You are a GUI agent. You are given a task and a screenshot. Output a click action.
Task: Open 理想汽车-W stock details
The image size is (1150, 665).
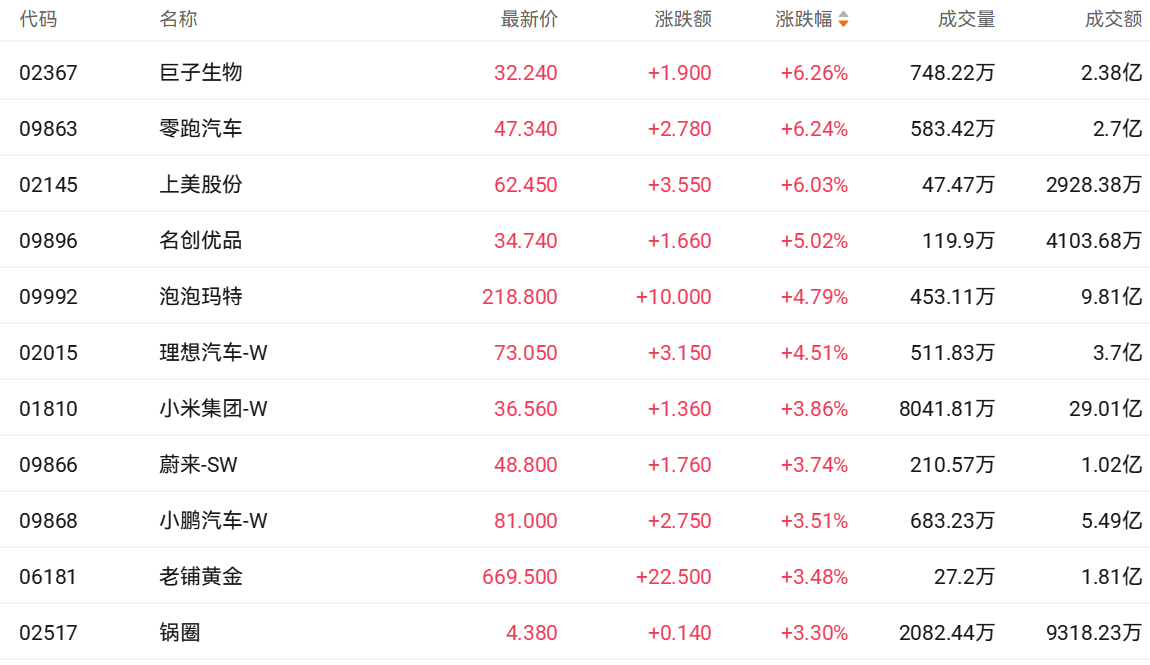click(x=214, y=353)
